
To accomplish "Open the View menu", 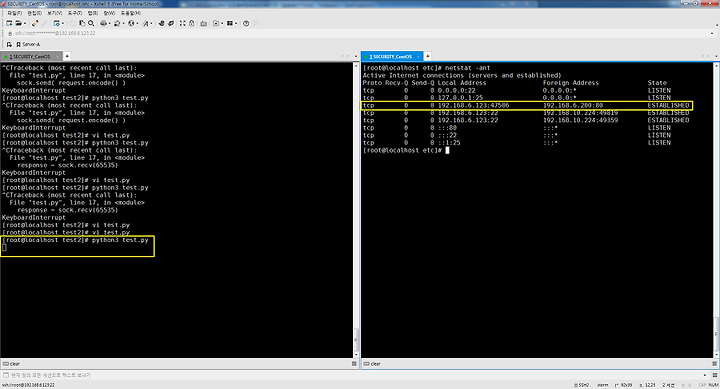I will pyautogui.click(x=55, y=13).
